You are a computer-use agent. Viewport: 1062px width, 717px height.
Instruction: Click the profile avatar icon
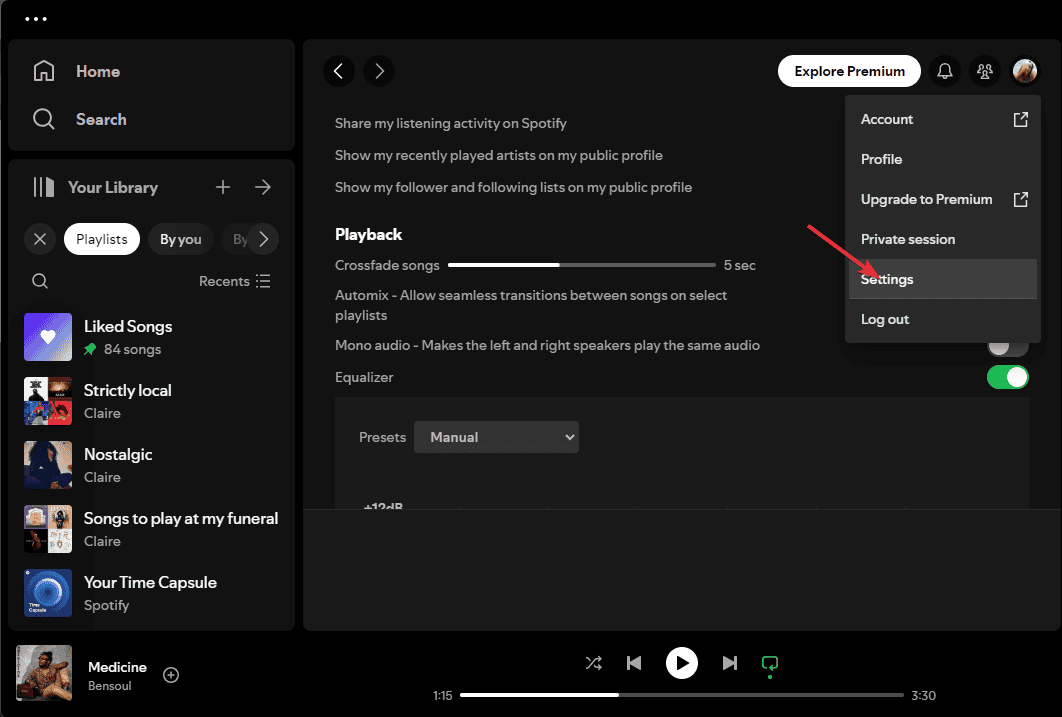pos(1025,71)
